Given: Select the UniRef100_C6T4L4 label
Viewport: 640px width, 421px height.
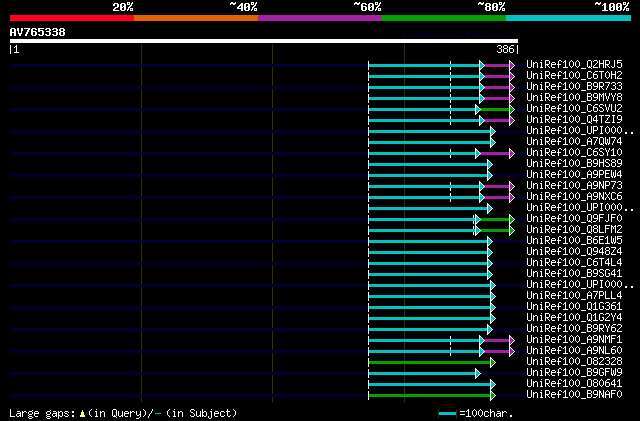Looking at the screenshot, I should [574, 263].
